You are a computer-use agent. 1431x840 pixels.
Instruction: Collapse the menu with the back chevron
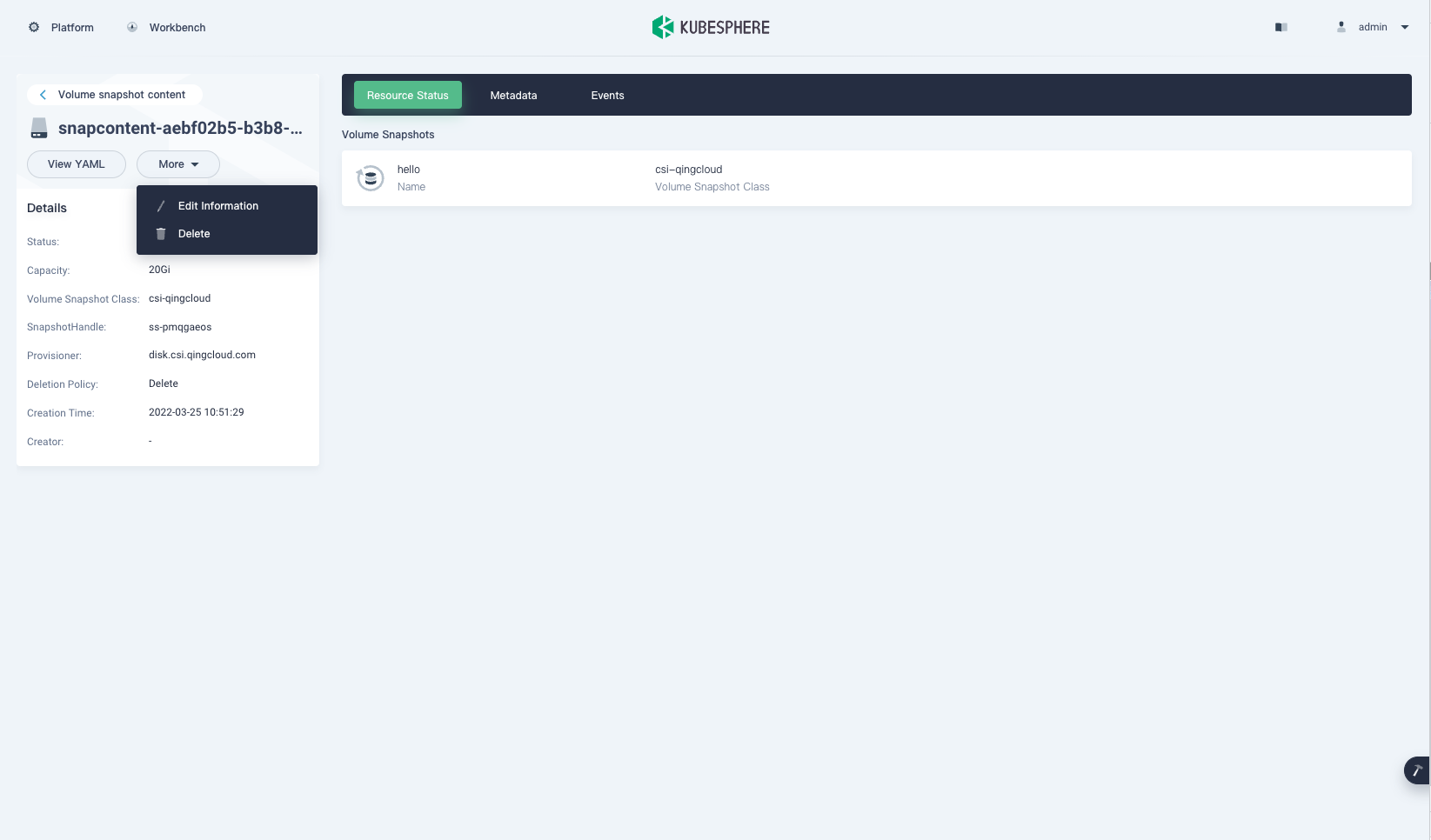42,94
